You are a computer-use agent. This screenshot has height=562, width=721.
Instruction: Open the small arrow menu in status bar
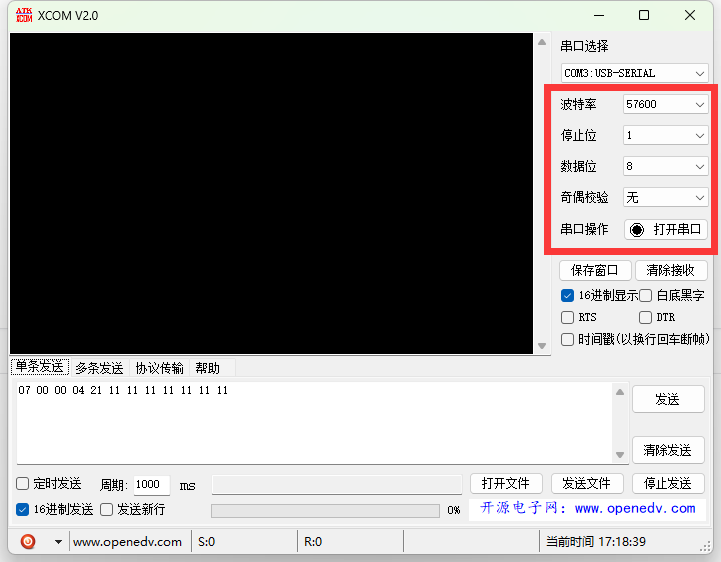click(58, 542)
